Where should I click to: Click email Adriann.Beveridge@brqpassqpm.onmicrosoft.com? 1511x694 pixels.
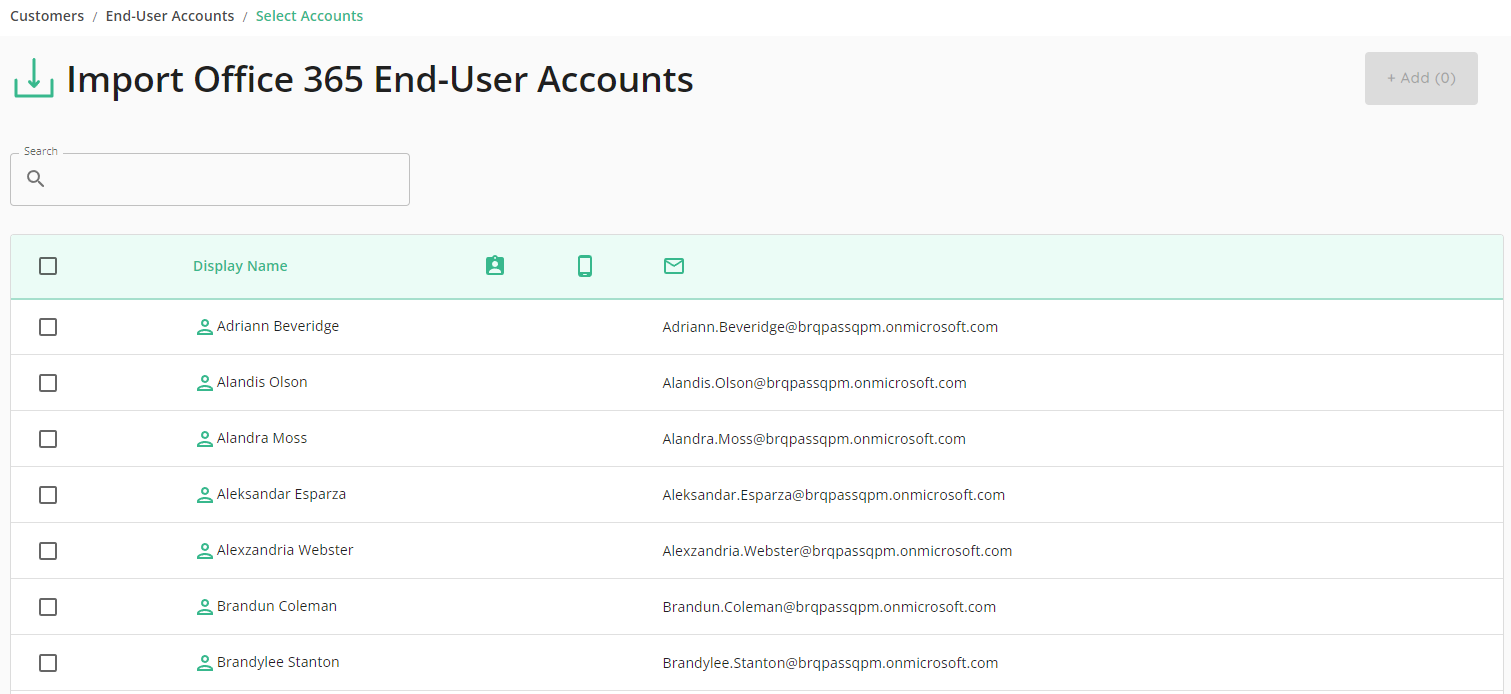[x=830, y=327]
